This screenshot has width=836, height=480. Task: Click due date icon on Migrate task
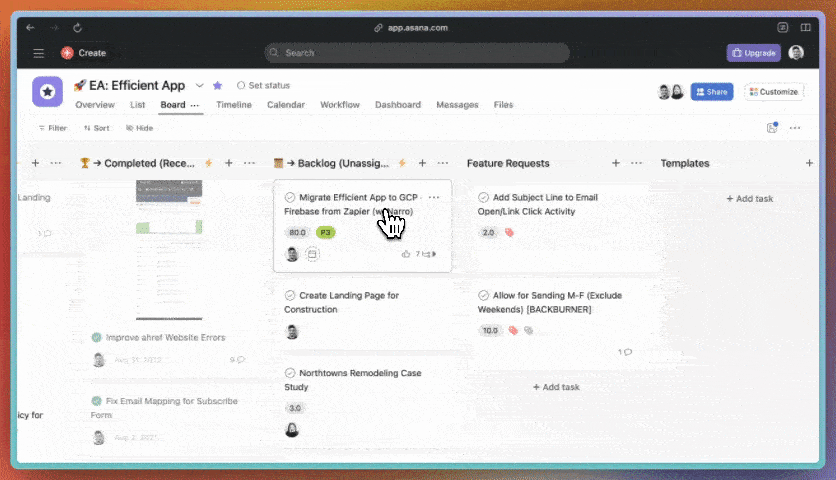click(312, 254)
